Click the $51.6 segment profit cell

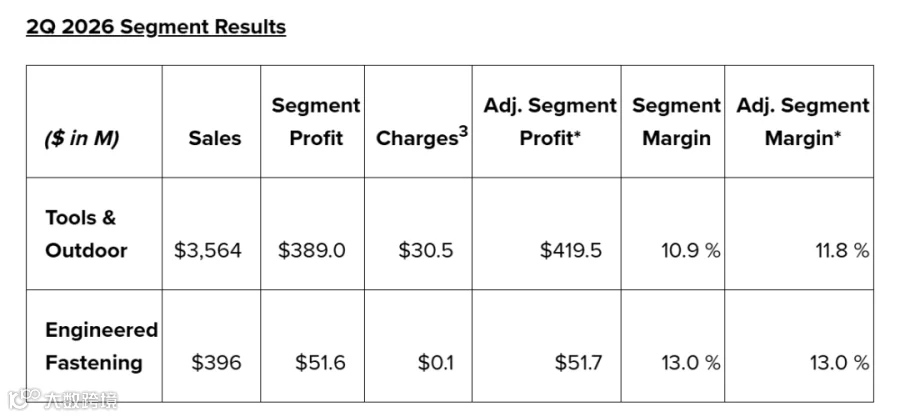pyautogui.click(x=320, y=363)
